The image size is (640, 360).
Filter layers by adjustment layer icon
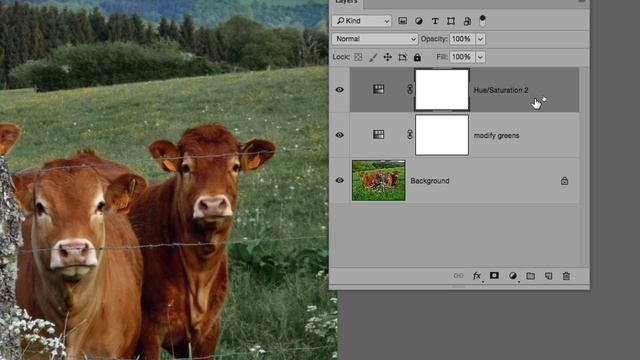[419, 21]
